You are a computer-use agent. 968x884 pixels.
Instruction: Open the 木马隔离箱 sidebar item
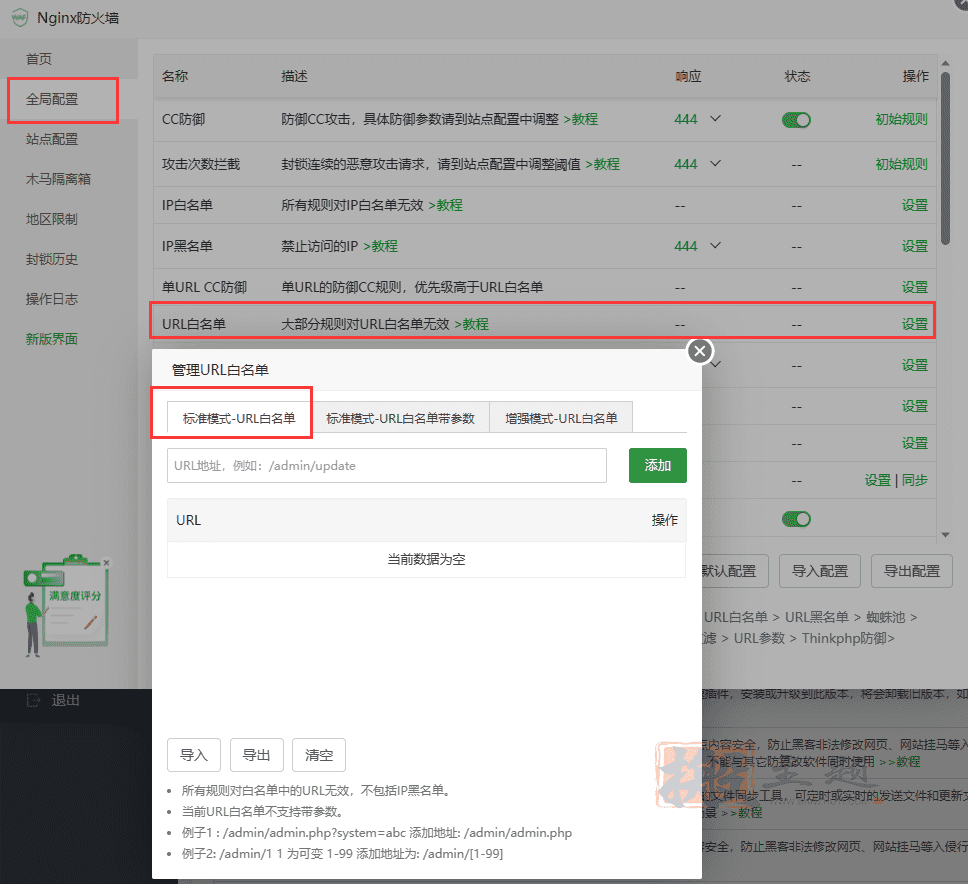59,180
